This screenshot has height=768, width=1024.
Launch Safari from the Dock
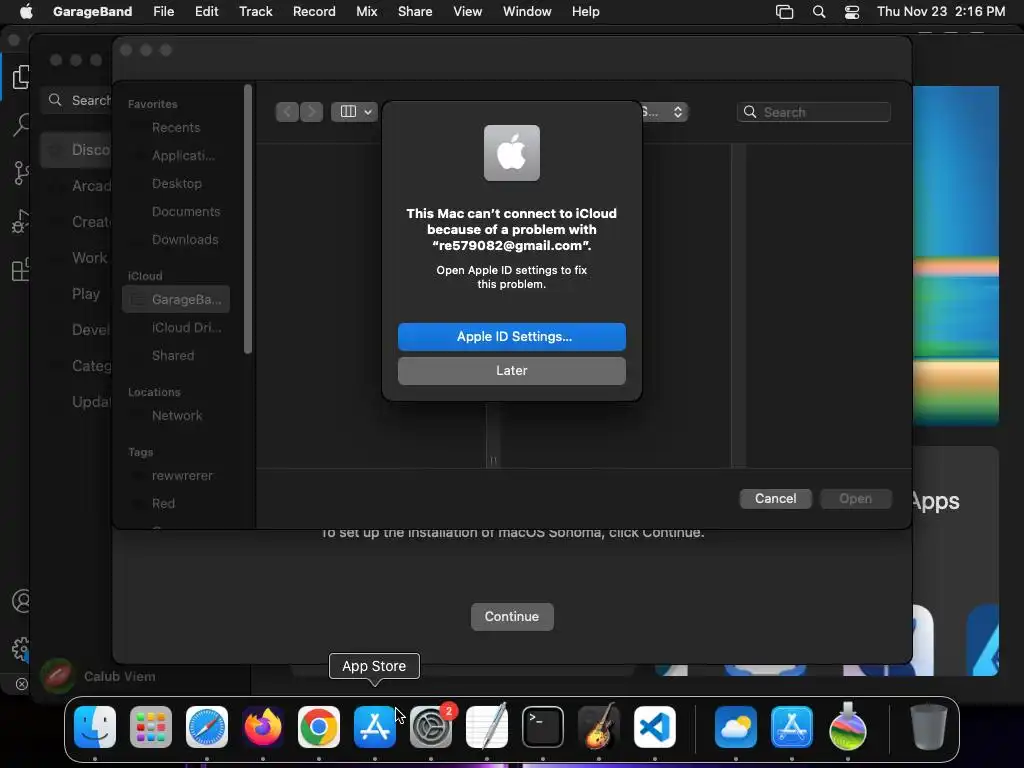tap(207, 727)
